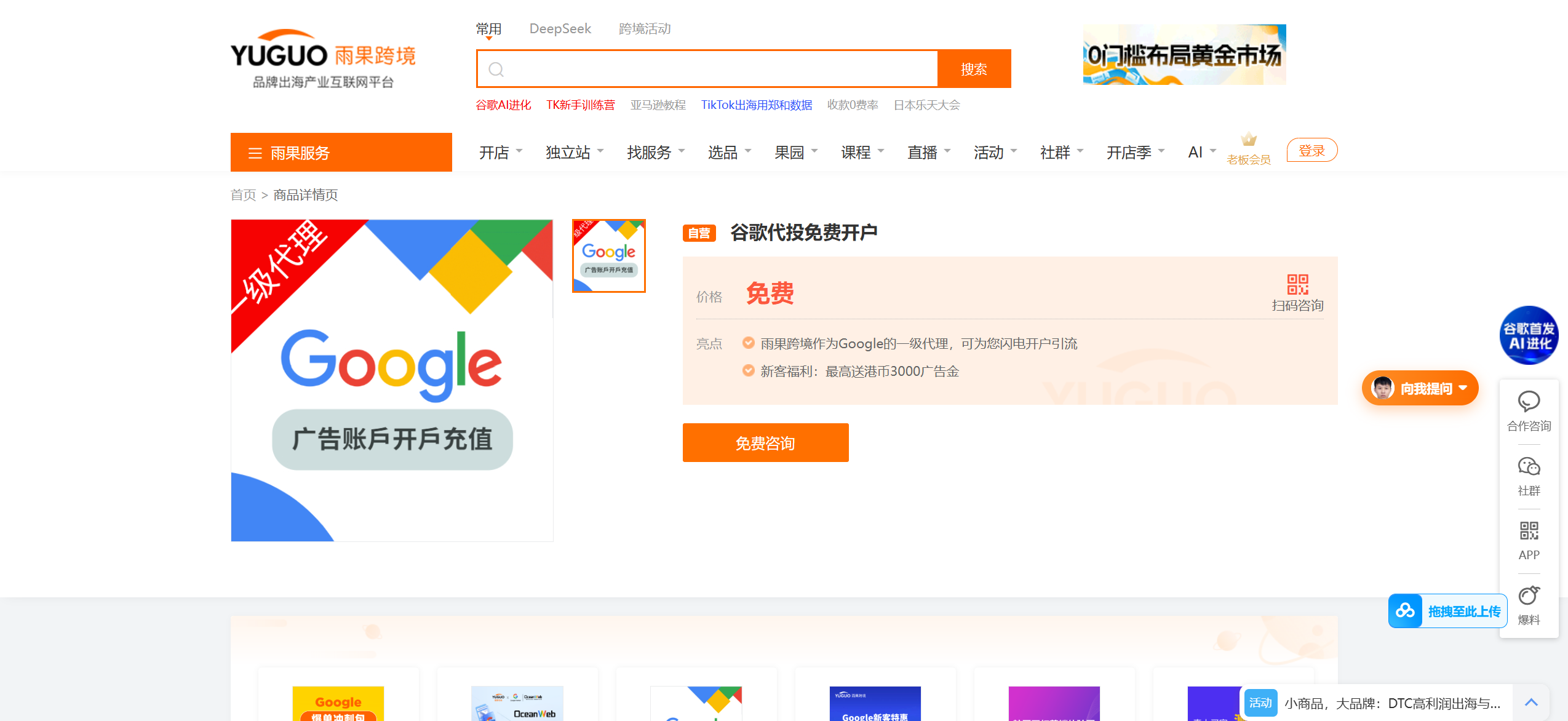Open the 找服务 dropdown menu
This screenshot has width=1568, height=721.
coord(656,152)
